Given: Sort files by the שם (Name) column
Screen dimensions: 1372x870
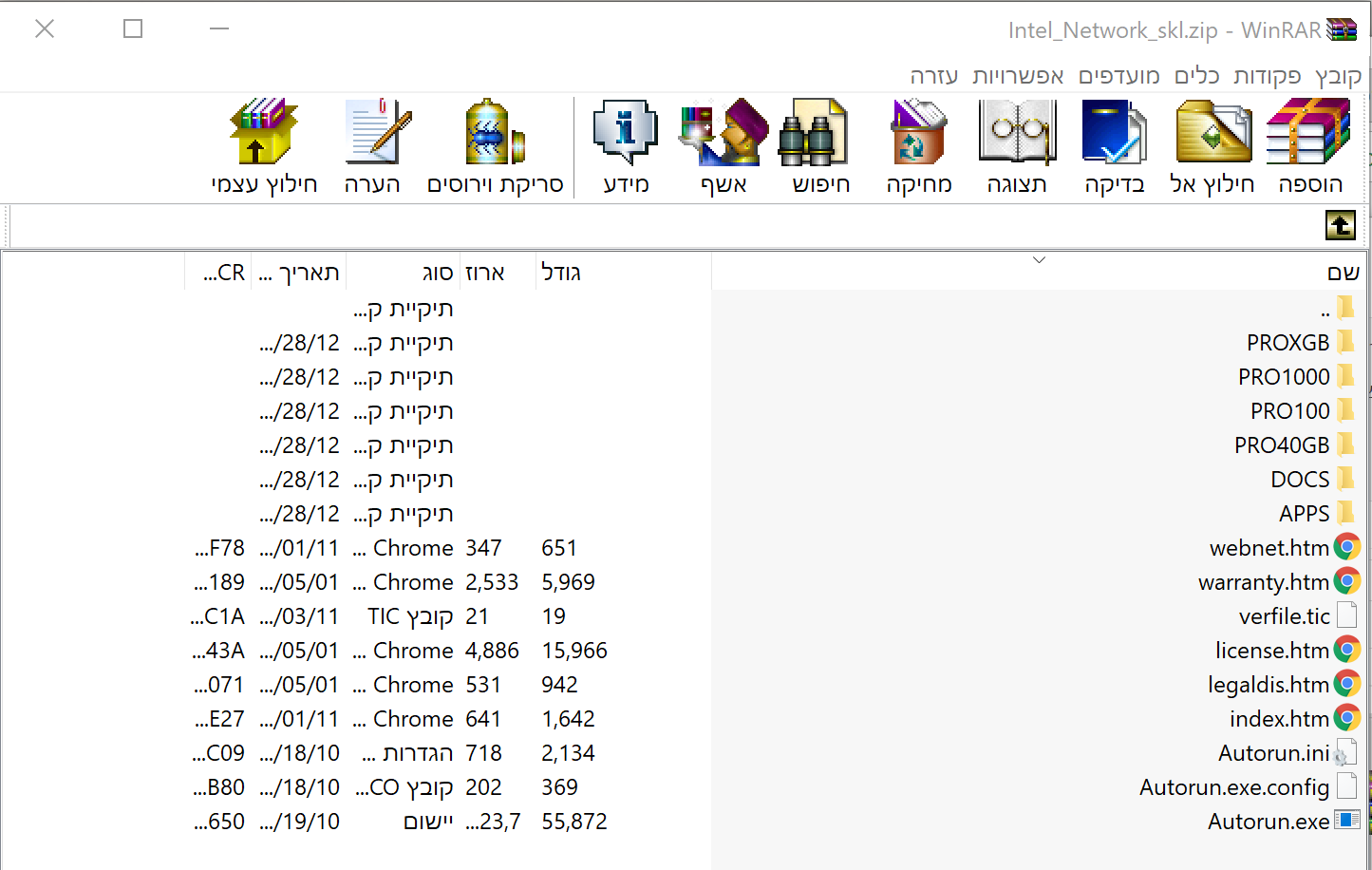Looking at the screenshot, I should coord(1040,273).
